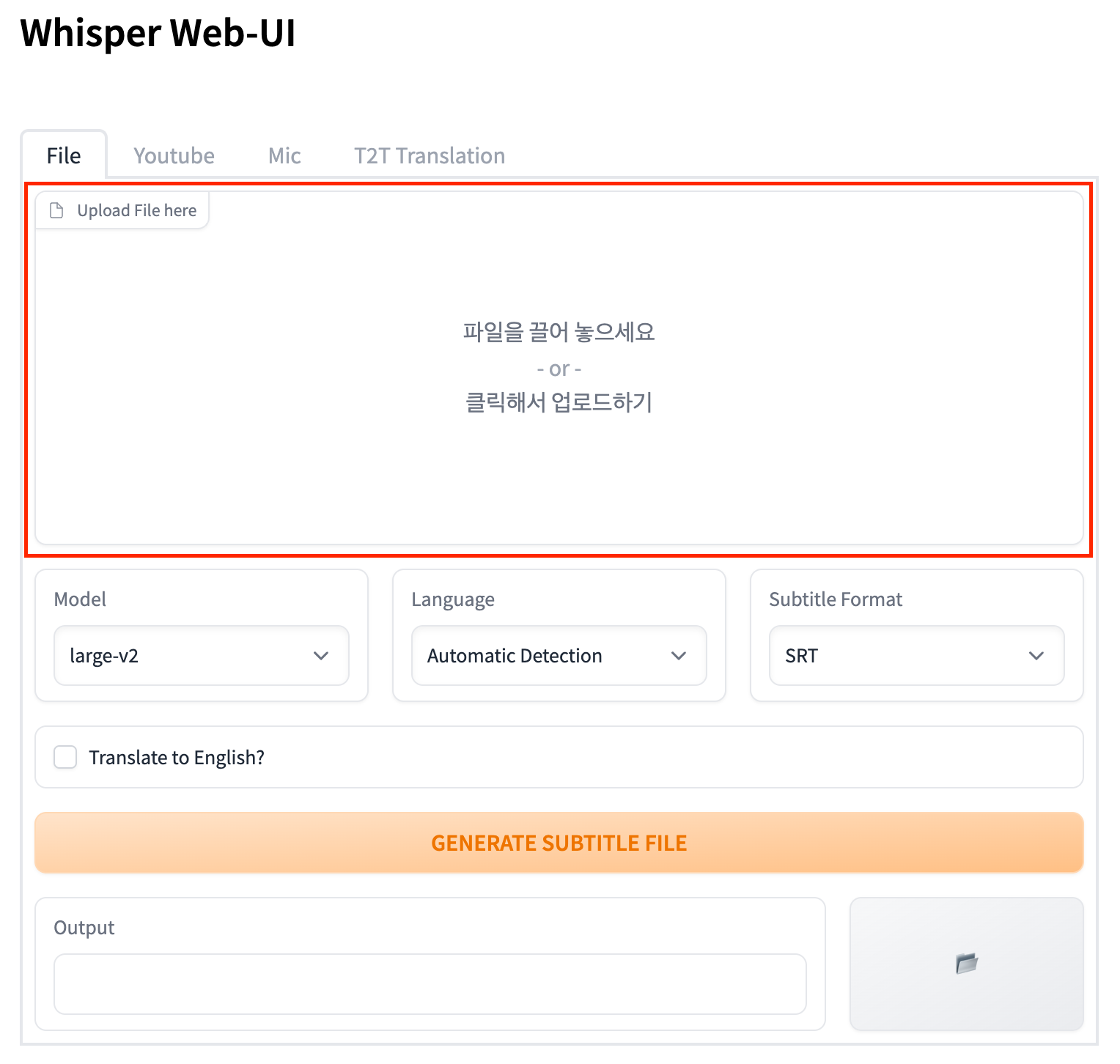This screenshot has width=1120, height=1064.
Task: Click the 클릭해서 업로드하기 upload text
Action: click(559, 402)
